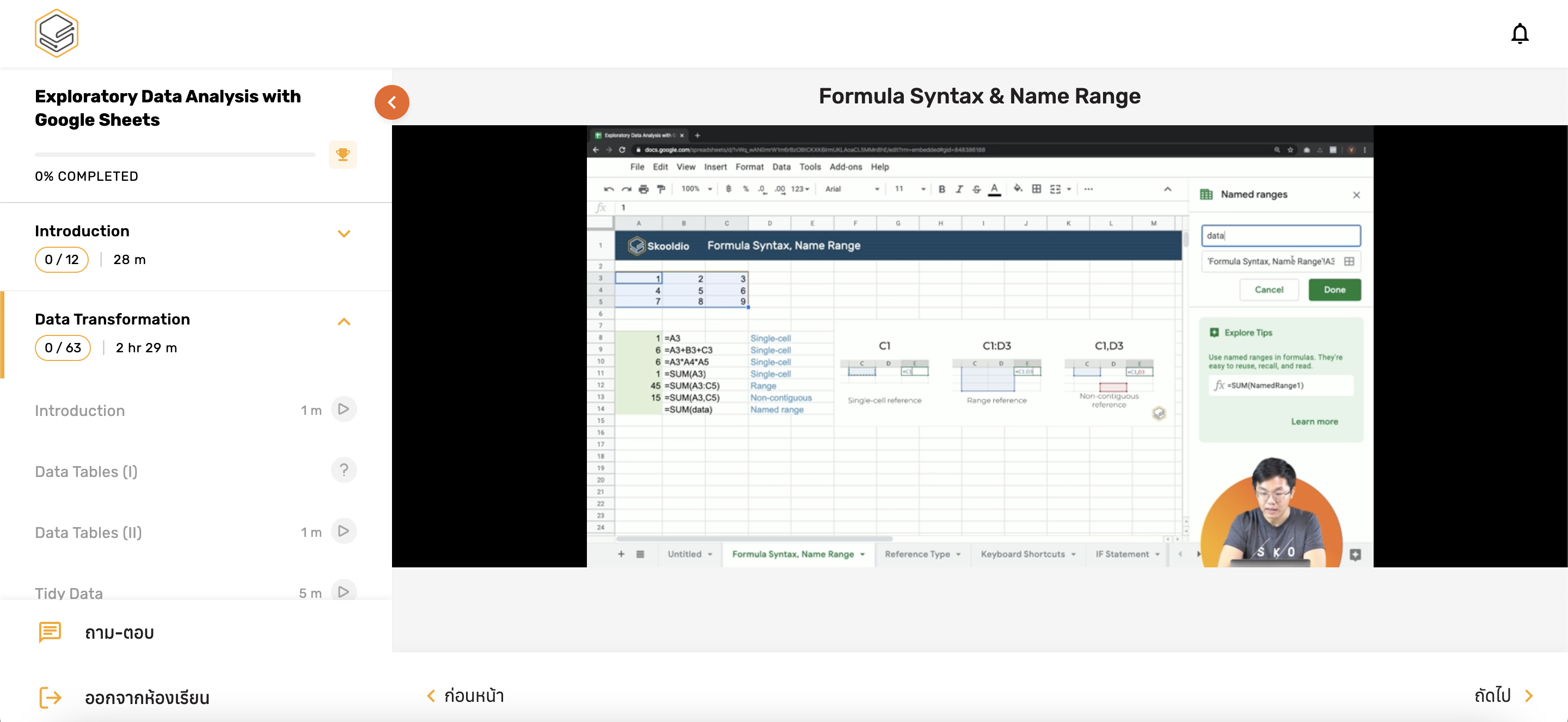
Task: Click the notification bell icon
Action: pos(1520,33)
